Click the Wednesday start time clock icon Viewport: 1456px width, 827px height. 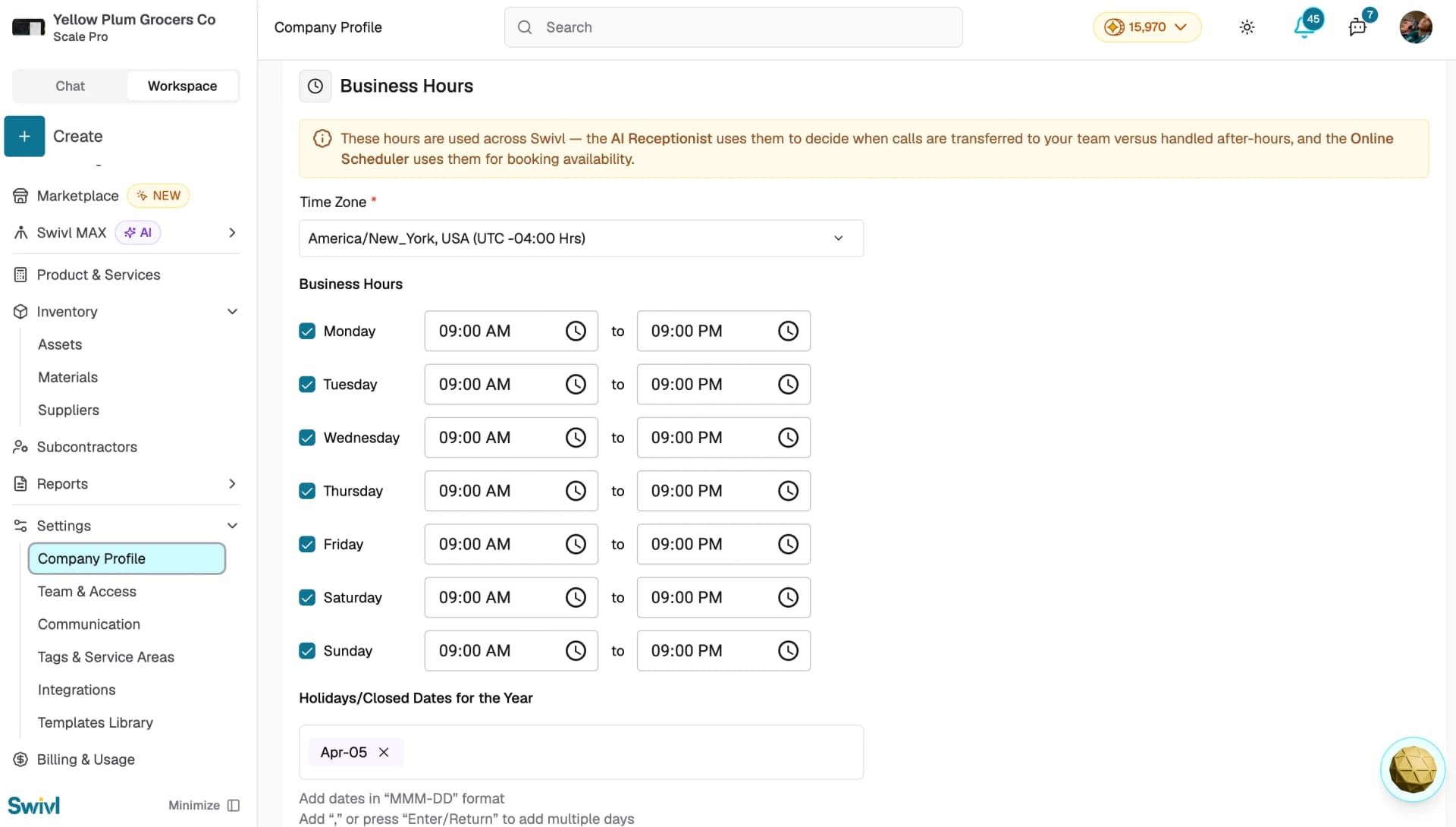[576, 437]
